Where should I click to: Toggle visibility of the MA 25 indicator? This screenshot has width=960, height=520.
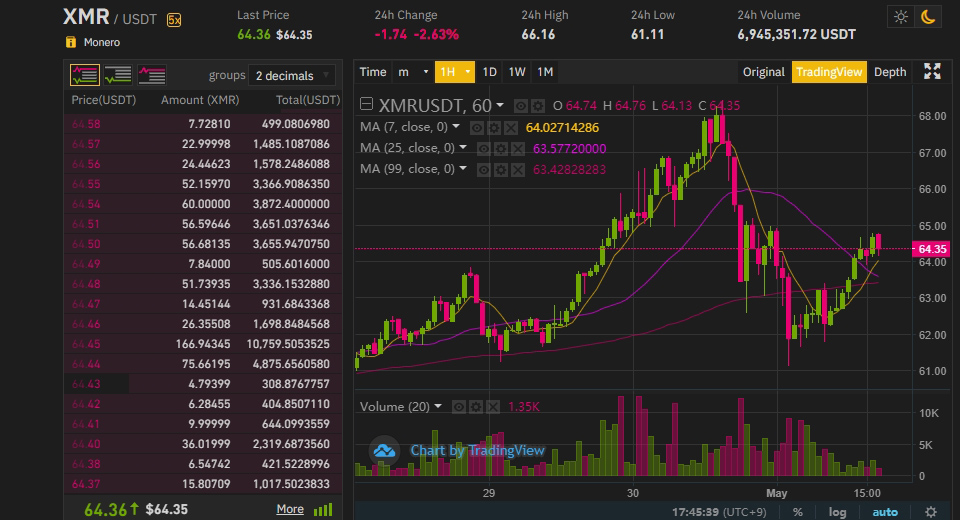point(484,149)
